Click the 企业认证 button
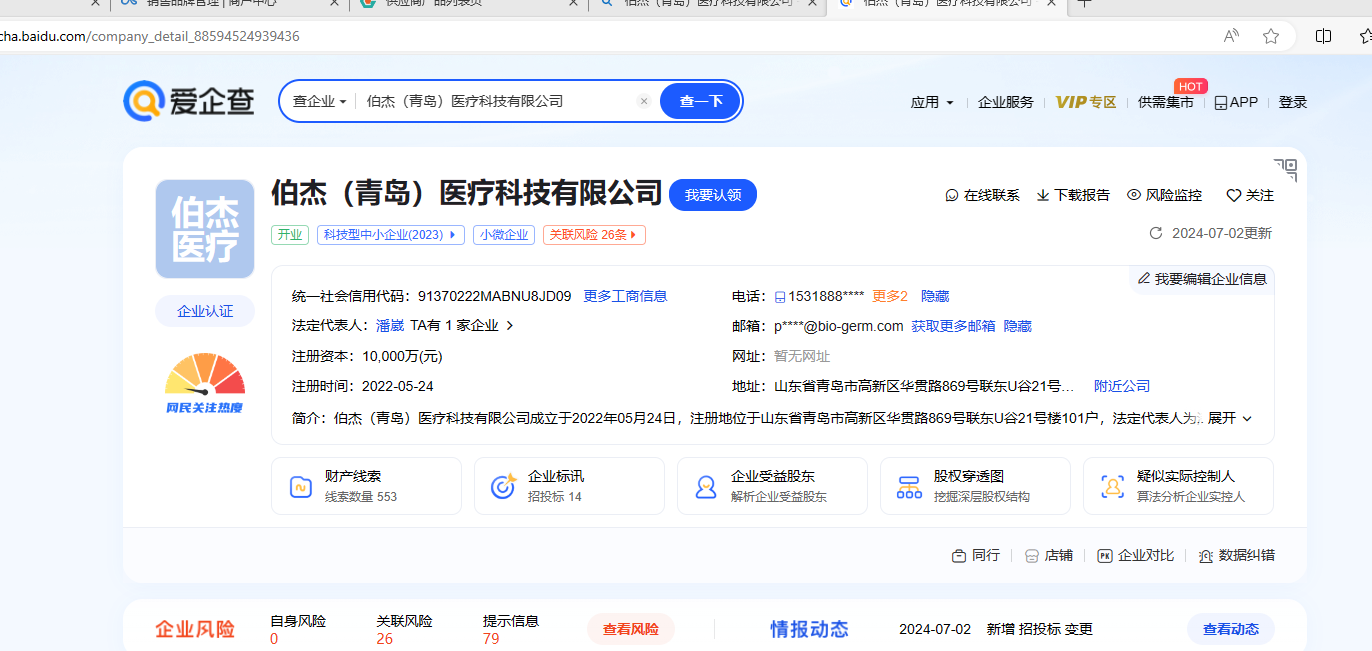This screenshot has height=651, width=1372. (205, 311)
